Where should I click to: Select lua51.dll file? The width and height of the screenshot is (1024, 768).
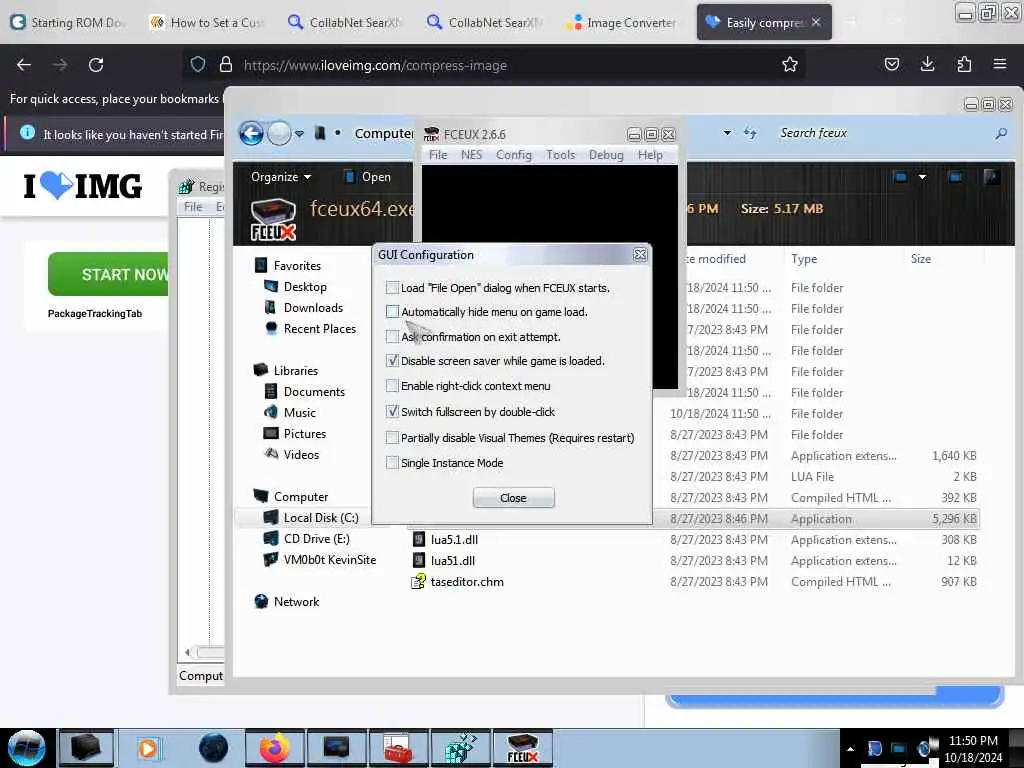point(444,560)
